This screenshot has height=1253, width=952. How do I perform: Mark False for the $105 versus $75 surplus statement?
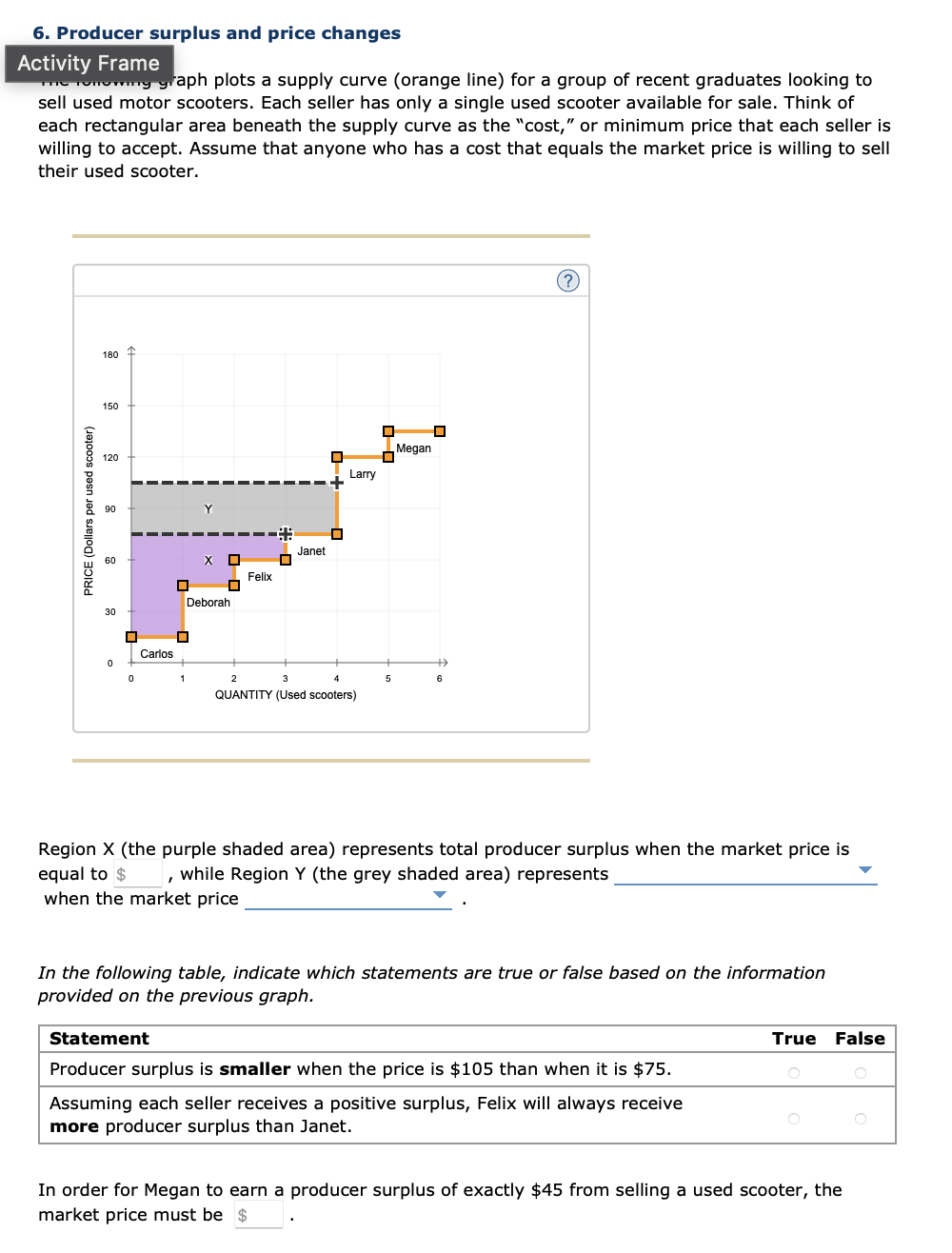click(x=859, y=1071)
